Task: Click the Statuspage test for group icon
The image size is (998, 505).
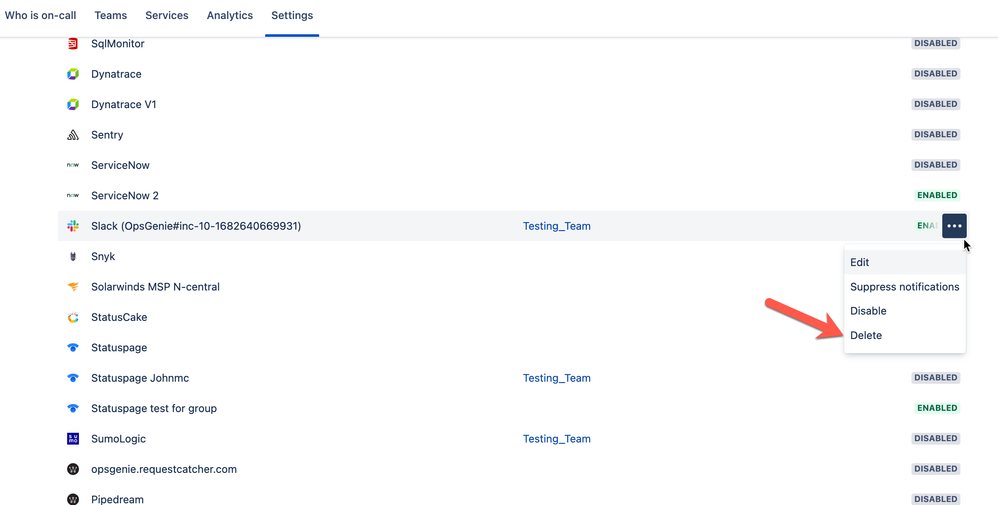Action: pos(73,408)
